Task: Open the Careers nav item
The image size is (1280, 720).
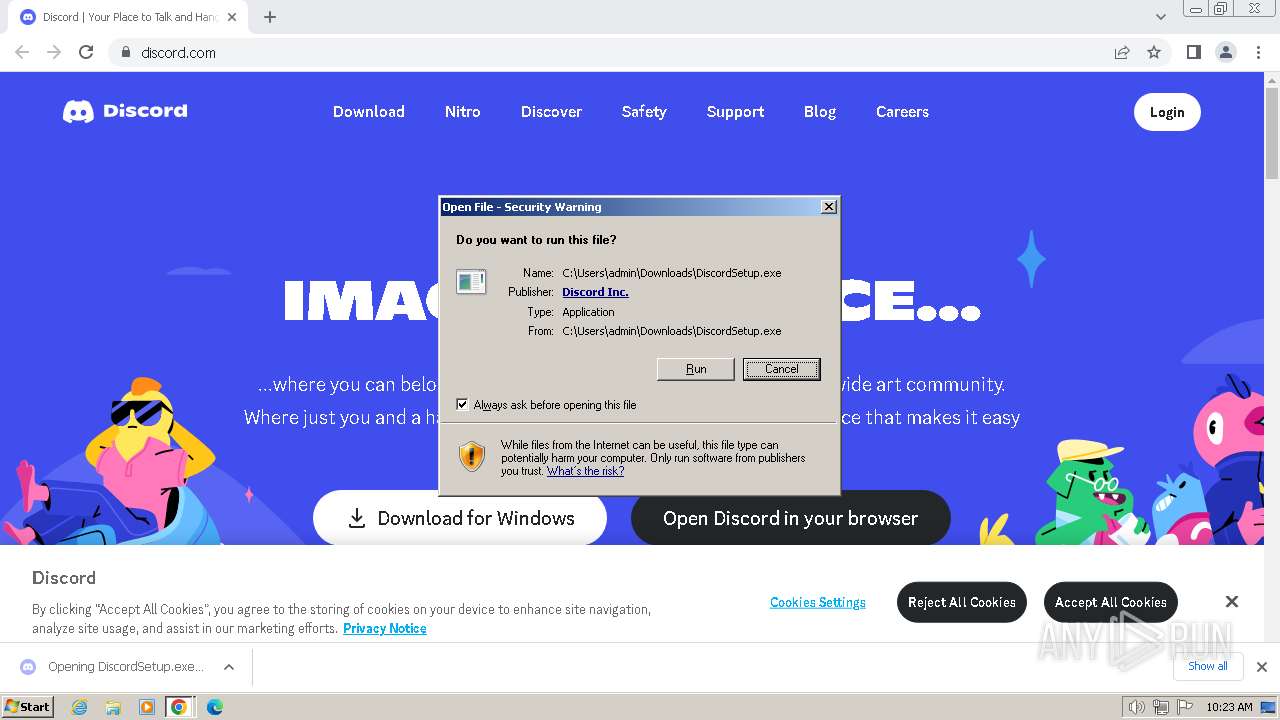Action: [903, 112]
